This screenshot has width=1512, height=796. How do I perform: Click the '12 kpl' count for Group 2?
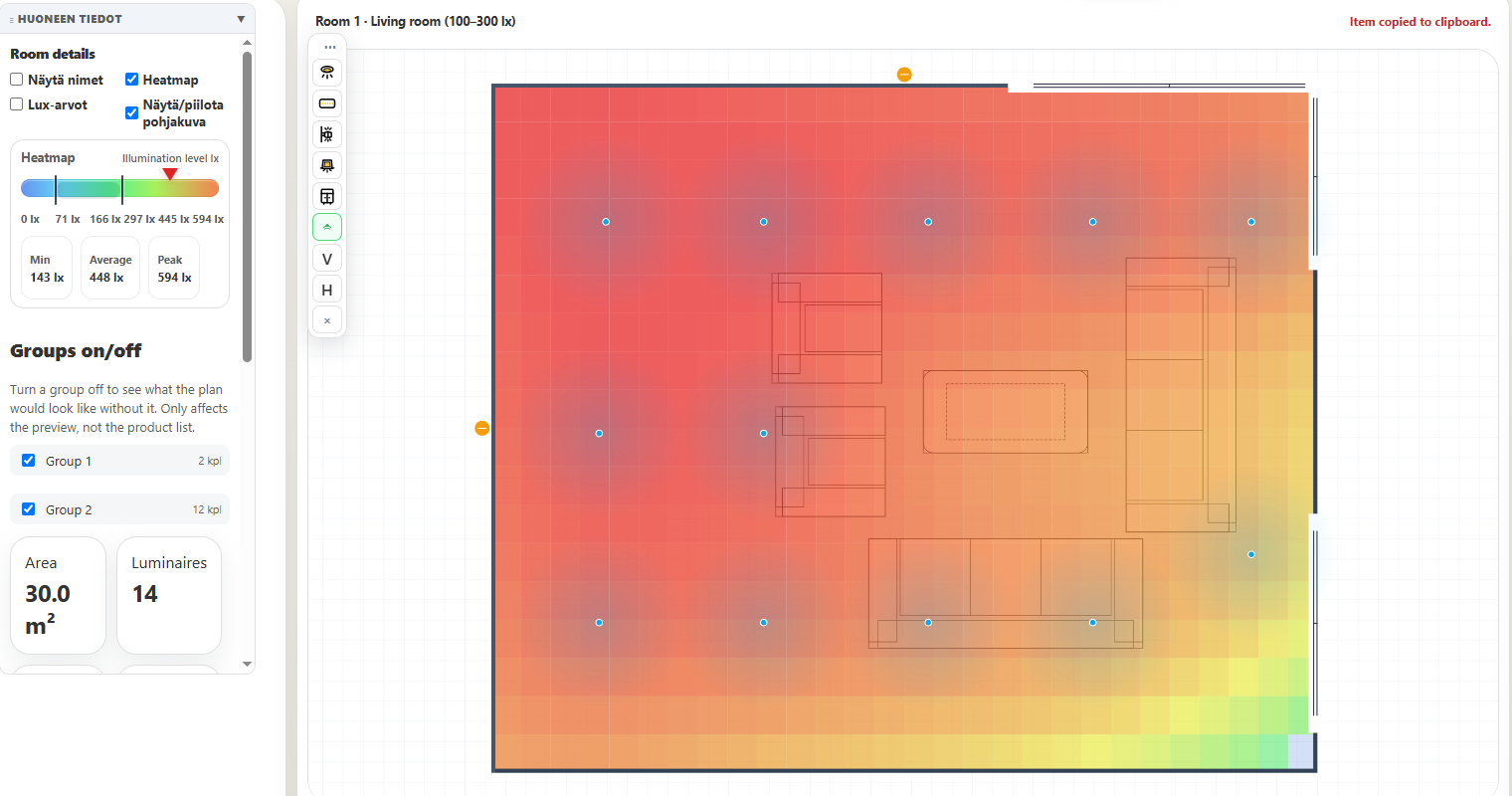[x=207, y=509]
